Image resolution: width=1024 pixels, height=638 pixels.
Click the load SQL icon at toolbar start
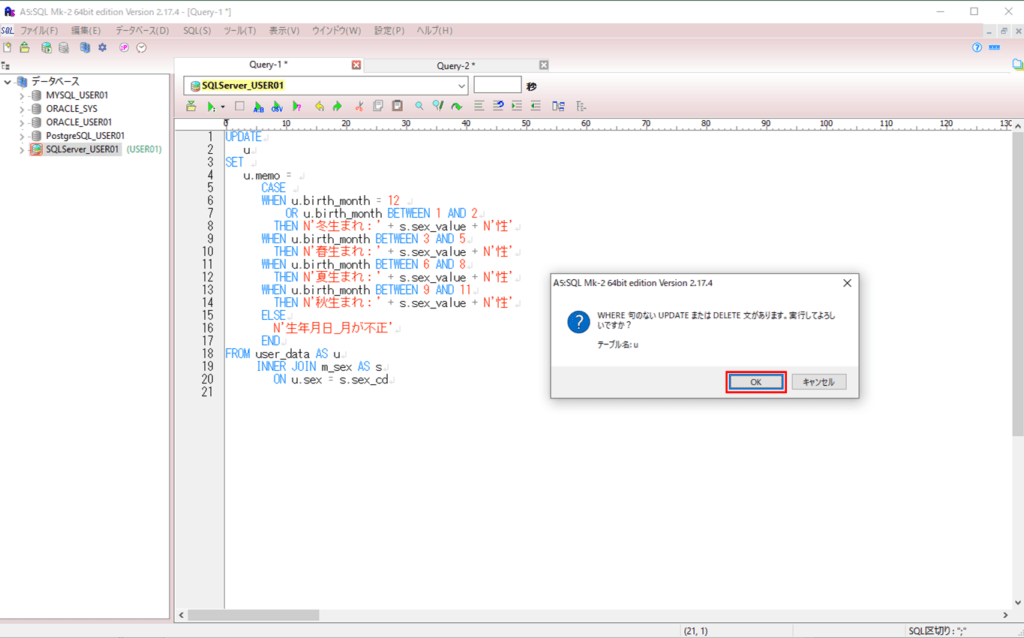pos(191,106)
